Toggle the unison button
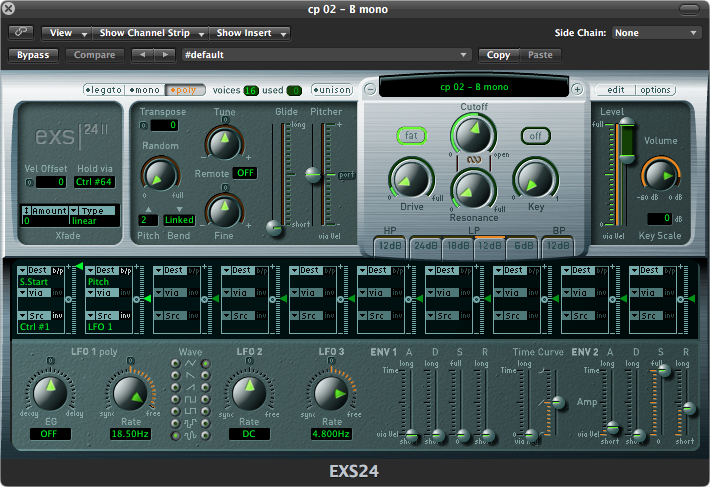This screenshot has height=487, width=710. click(332, 90)
